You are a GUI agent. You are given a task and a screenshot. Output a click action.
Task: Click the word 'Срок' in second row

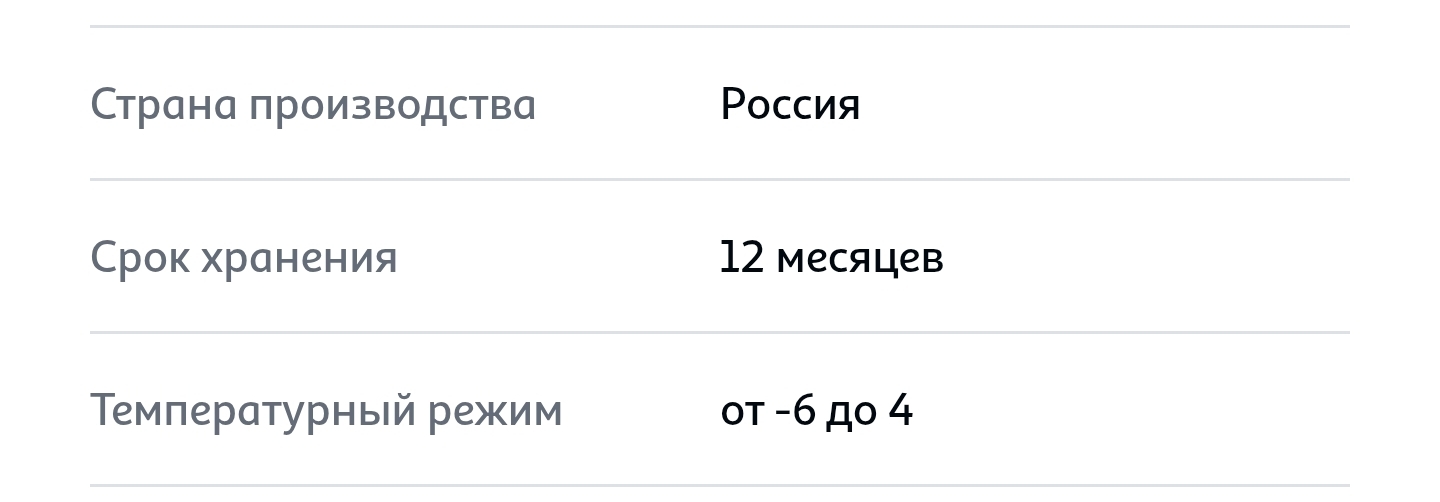[139, 258]
